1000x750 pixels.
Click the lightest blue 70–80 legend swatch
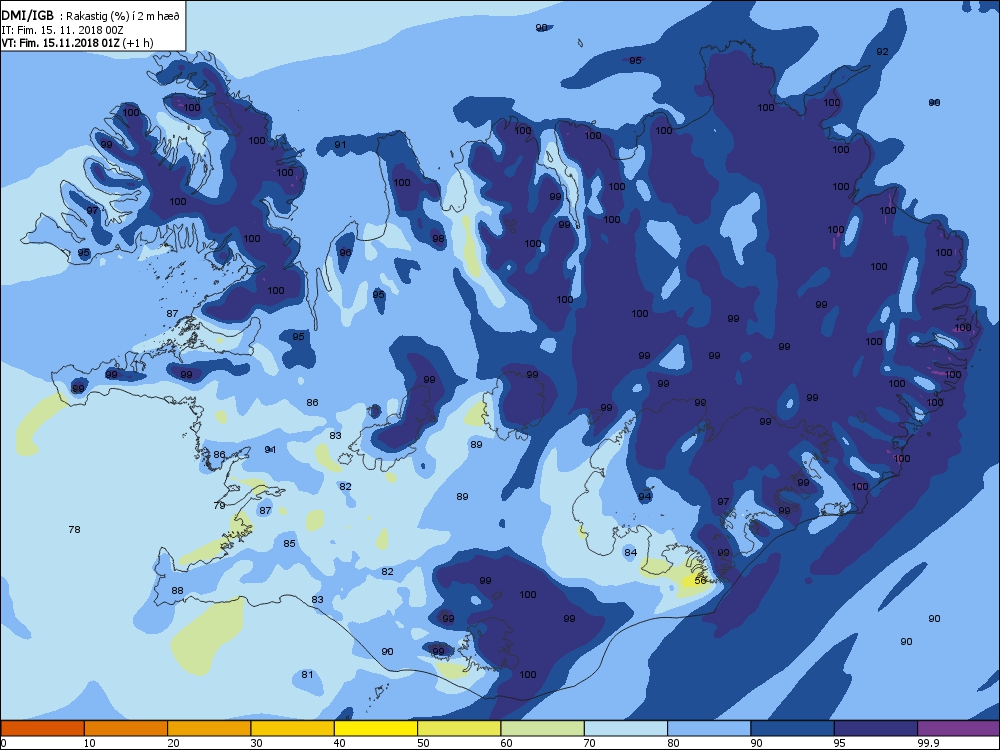pyautogui.click(x=626, y=728)
